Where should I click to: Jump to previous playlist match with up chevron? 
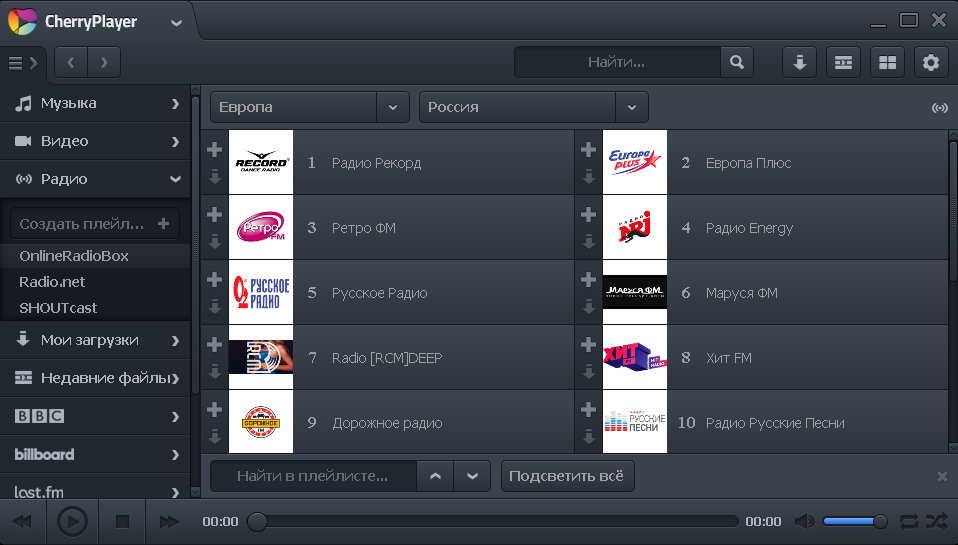pyautogui.click(x=435, y=476)
